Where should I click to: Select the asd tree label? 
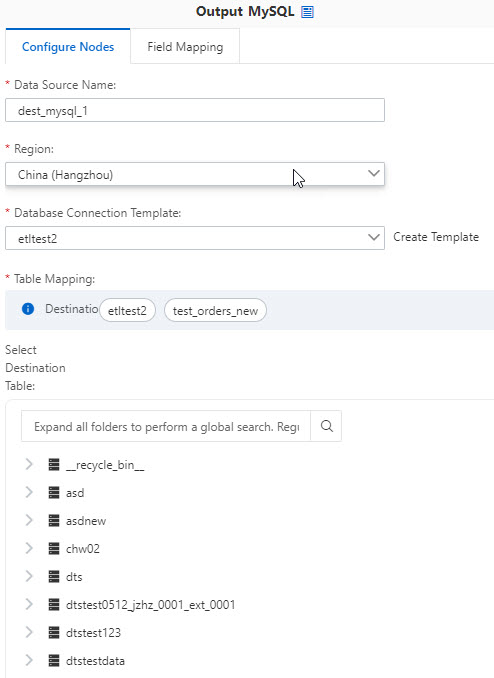75,493
